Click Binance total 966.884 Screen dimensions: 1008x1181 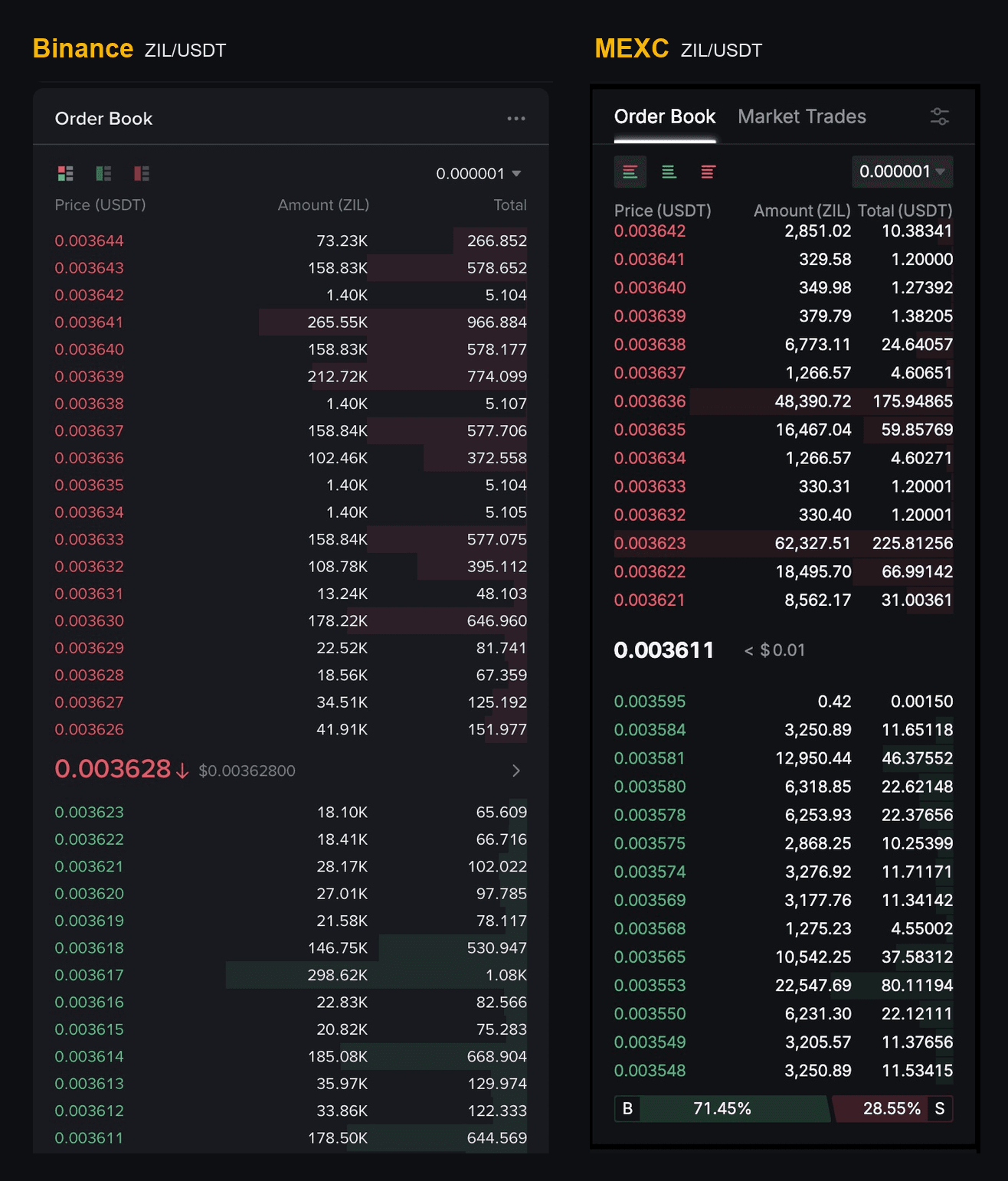(x=497, y=322)
